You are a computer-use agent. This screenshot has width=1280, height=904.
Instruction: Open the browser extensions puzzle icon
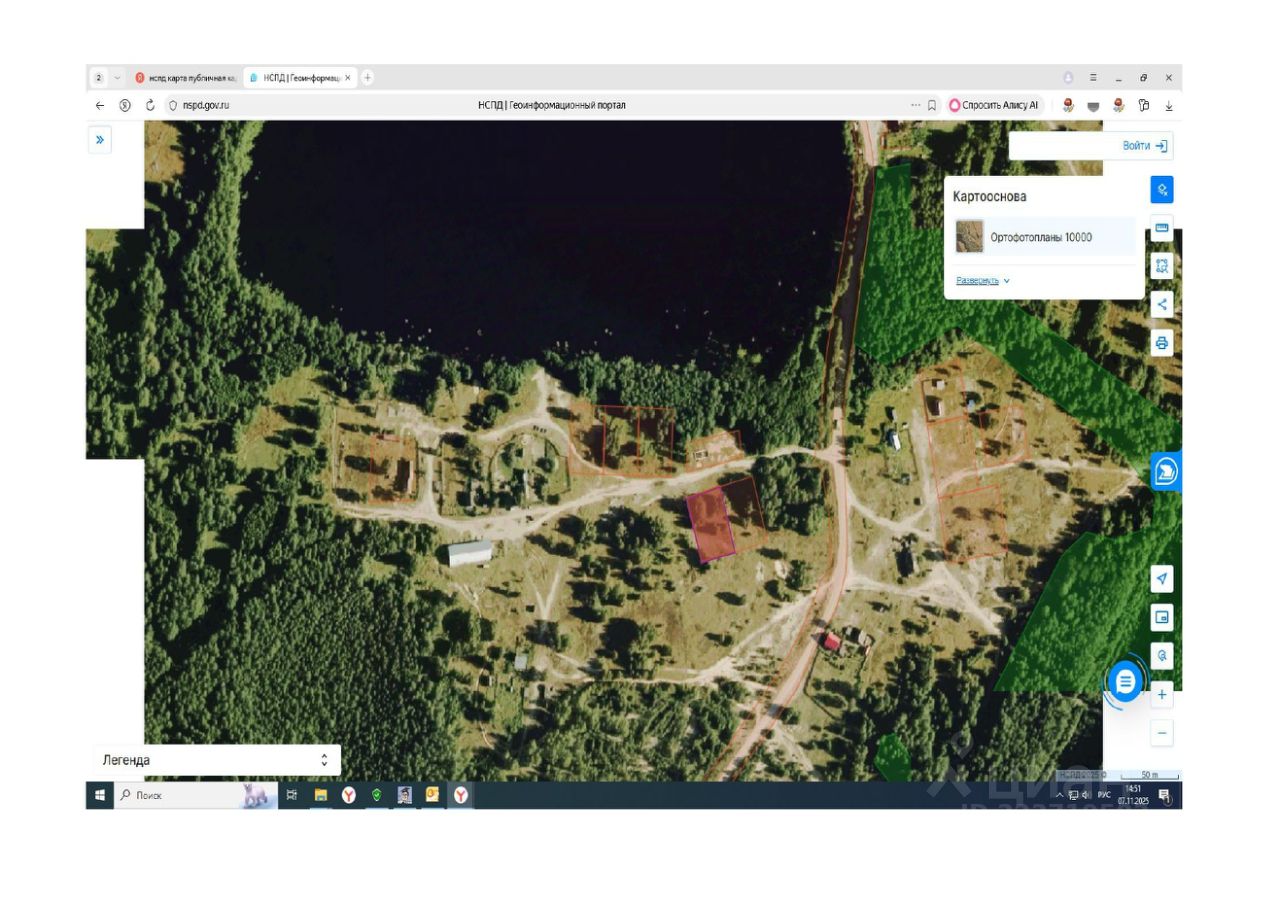click(x=1144, y=105)
